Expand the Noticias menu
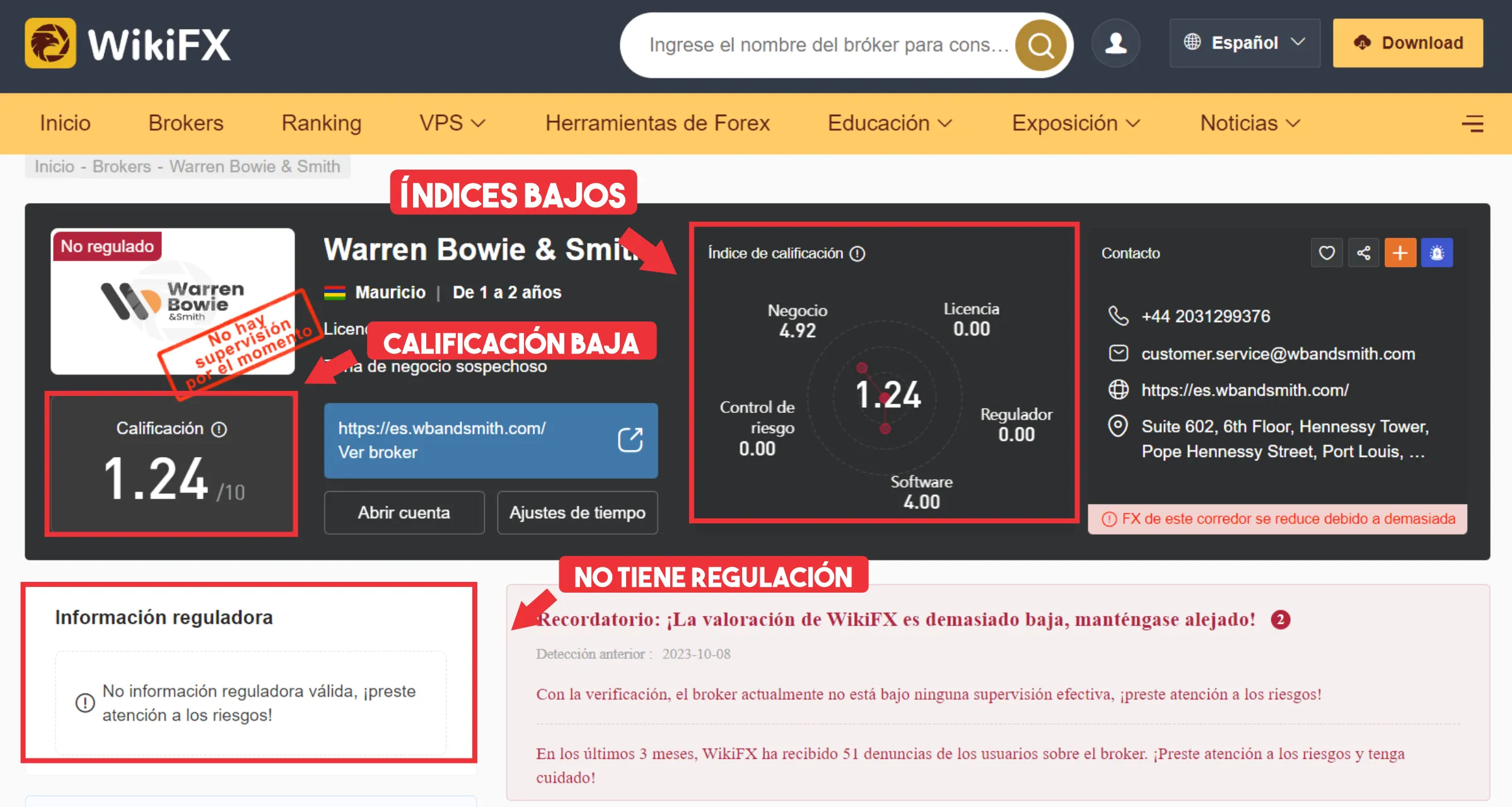The width and height of the screenshot is (1512, 807). (x=1250, y=123)
